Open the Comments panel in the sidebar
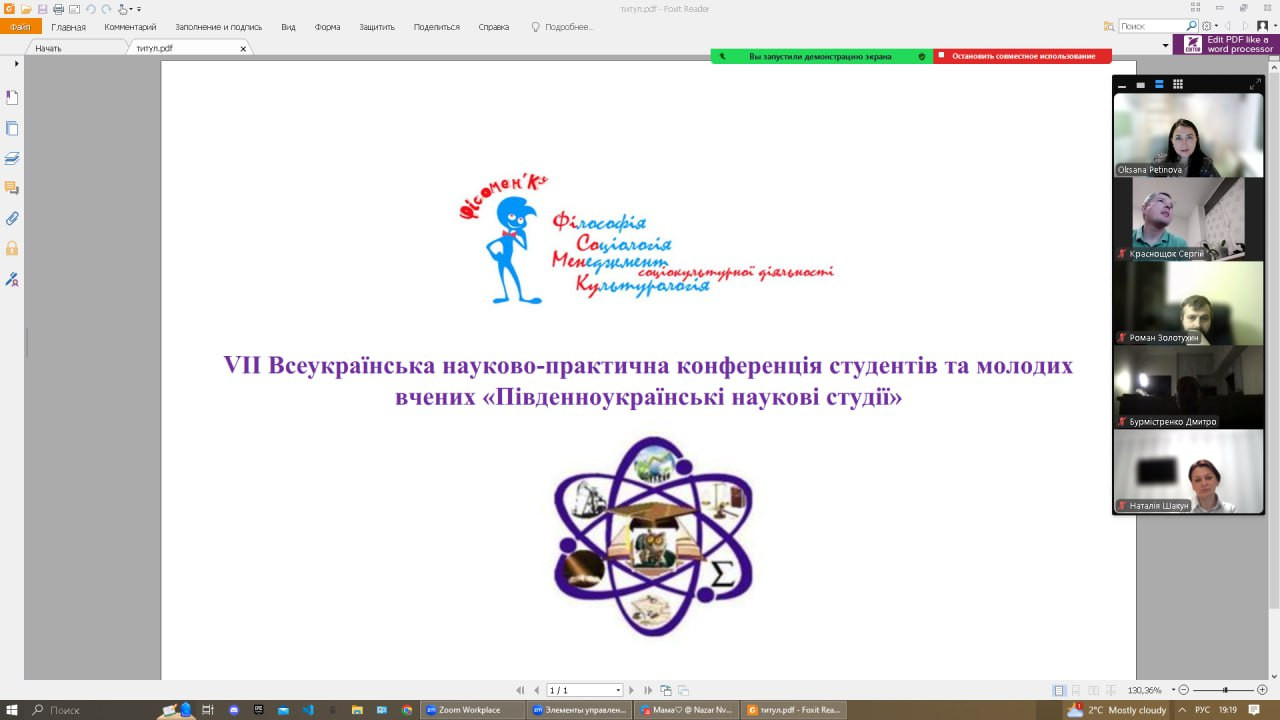Viewport: 1280px width, 720px height. pos(12,188)
